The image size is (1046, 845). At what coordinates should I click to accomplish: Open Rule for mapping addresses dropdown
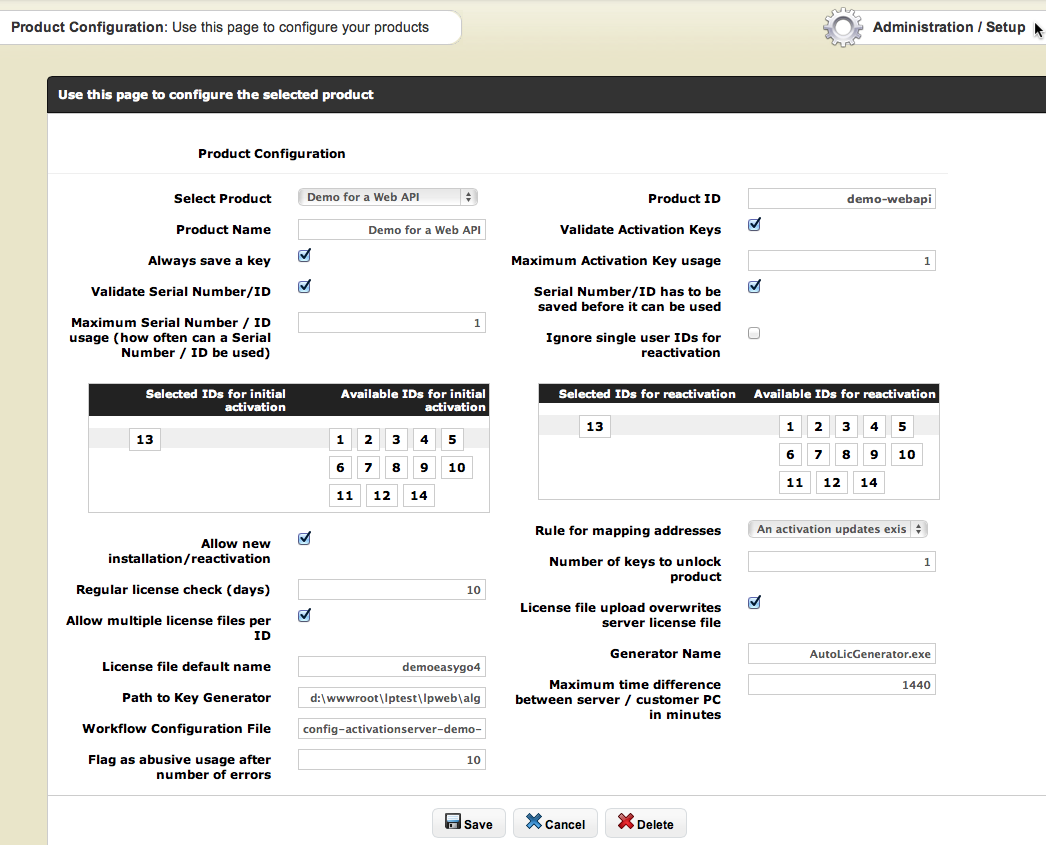coord(838,530)
